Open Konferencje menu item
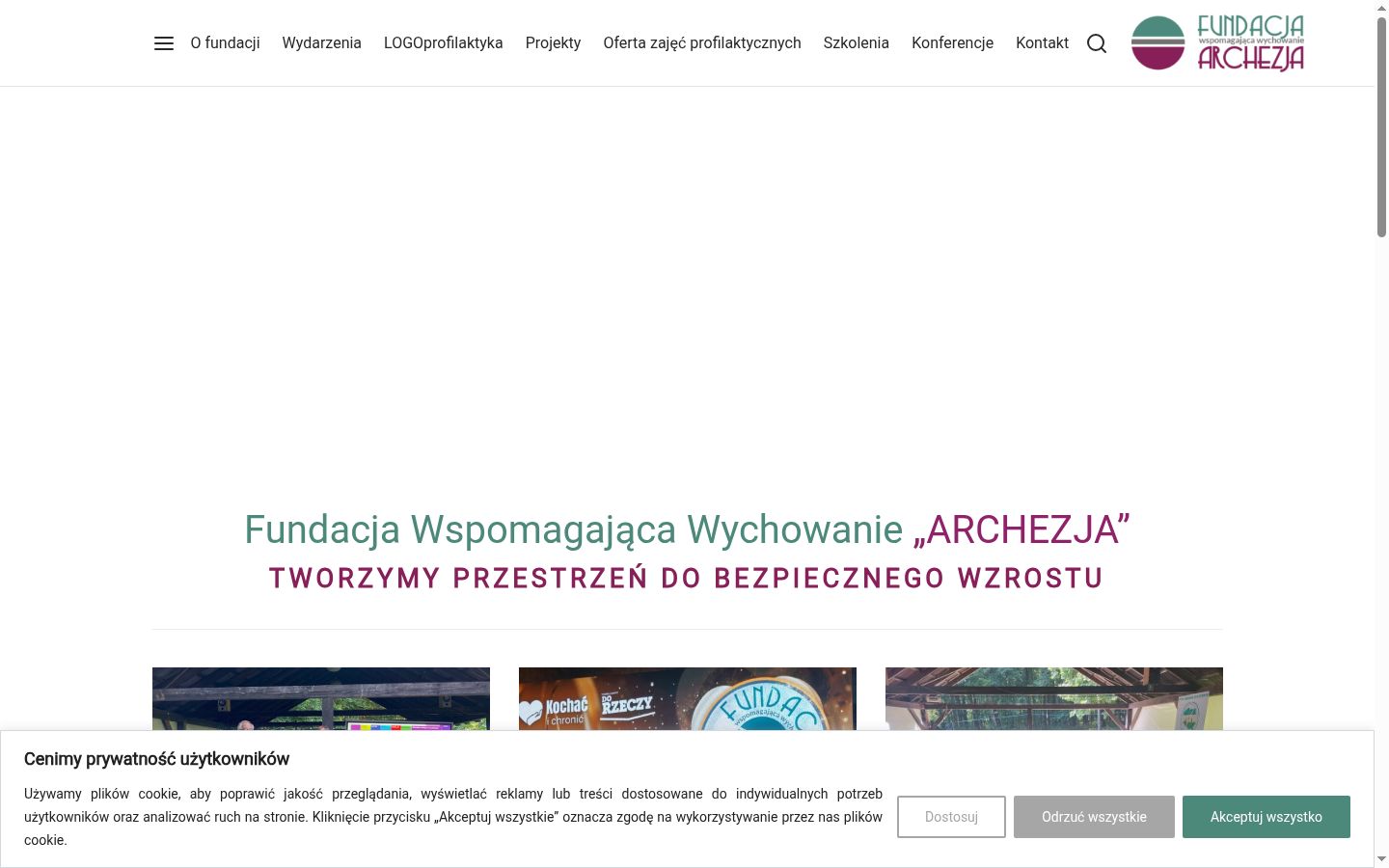 tap(952, 42)
